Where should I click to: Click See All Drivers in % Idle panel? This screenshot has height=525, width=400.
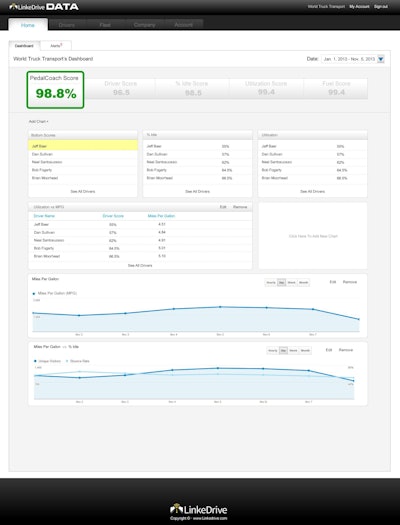[197, 192]
